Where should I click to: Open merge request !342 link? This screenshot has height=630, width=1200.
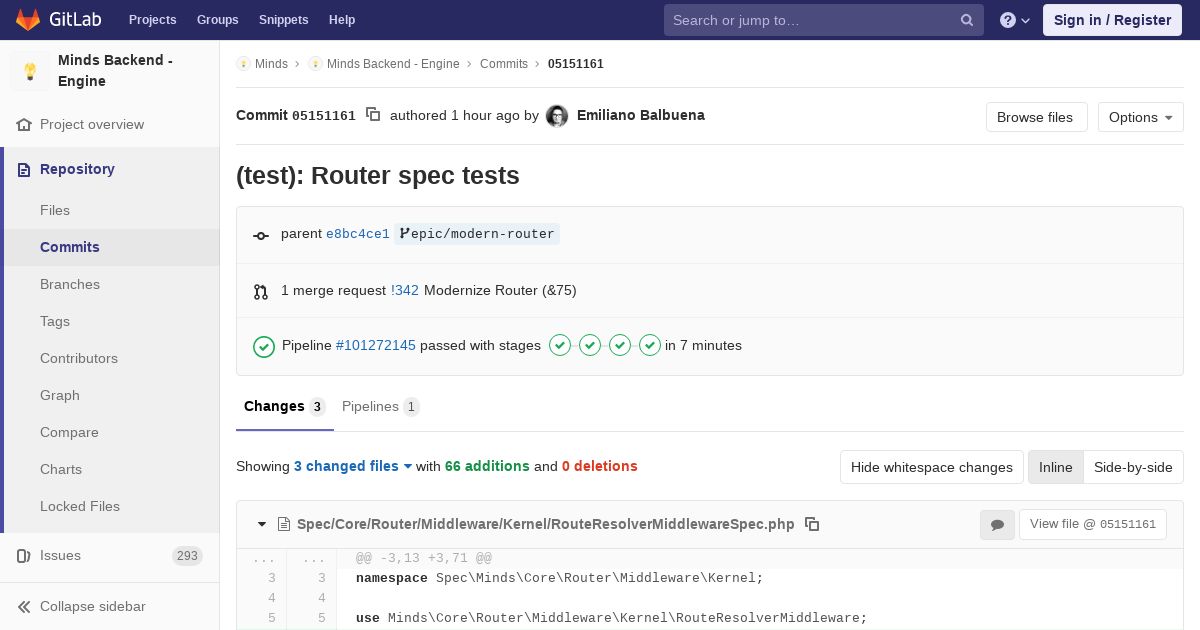tap(405, 290)
